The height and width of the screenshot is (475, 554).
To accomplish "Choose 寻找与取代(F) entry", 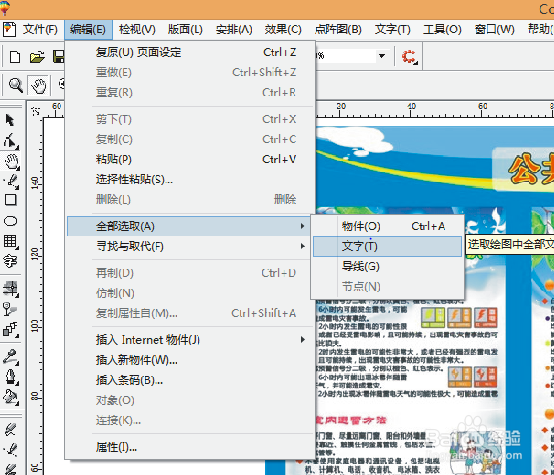I will point(188,246).
